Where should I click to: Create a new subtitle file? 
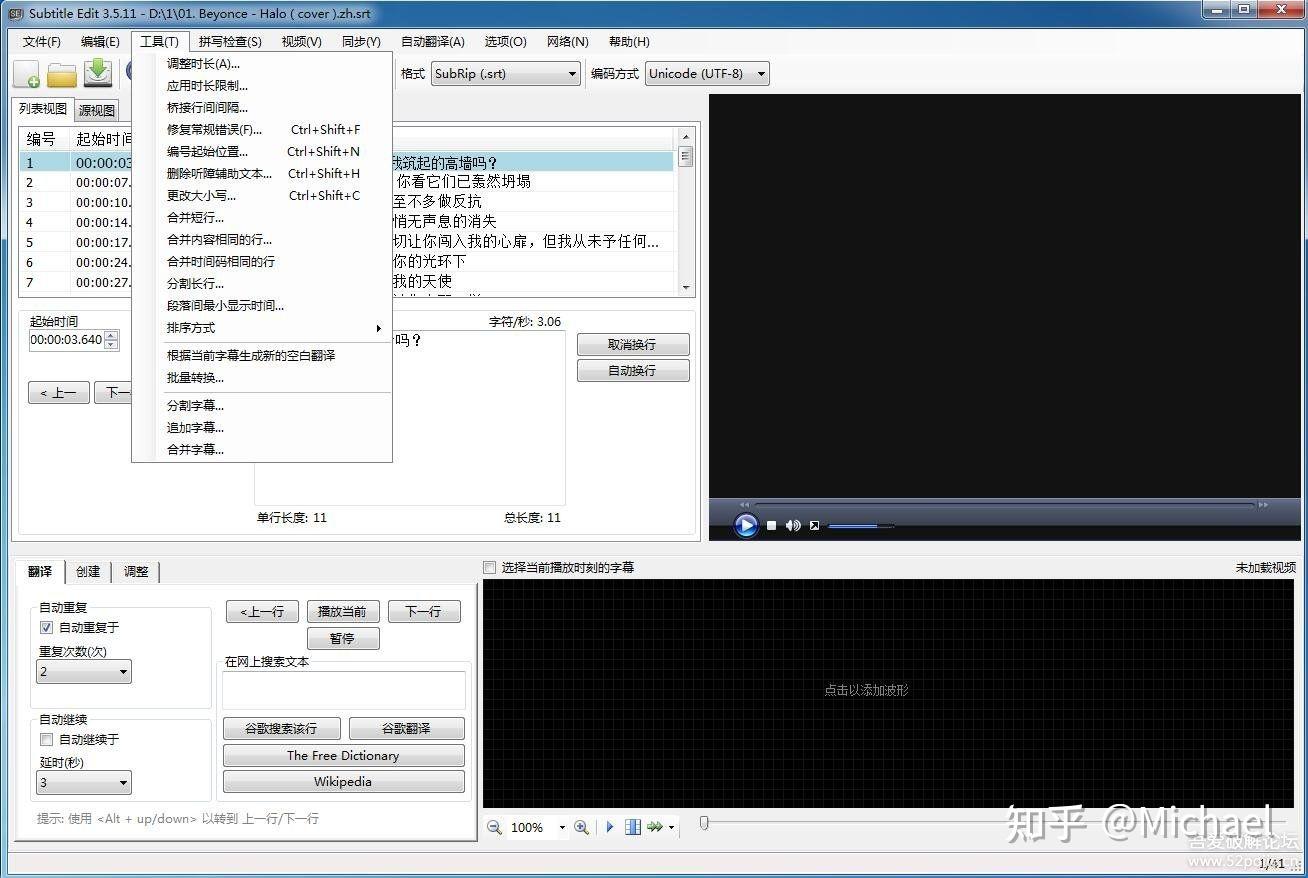(x=26, y=73)
